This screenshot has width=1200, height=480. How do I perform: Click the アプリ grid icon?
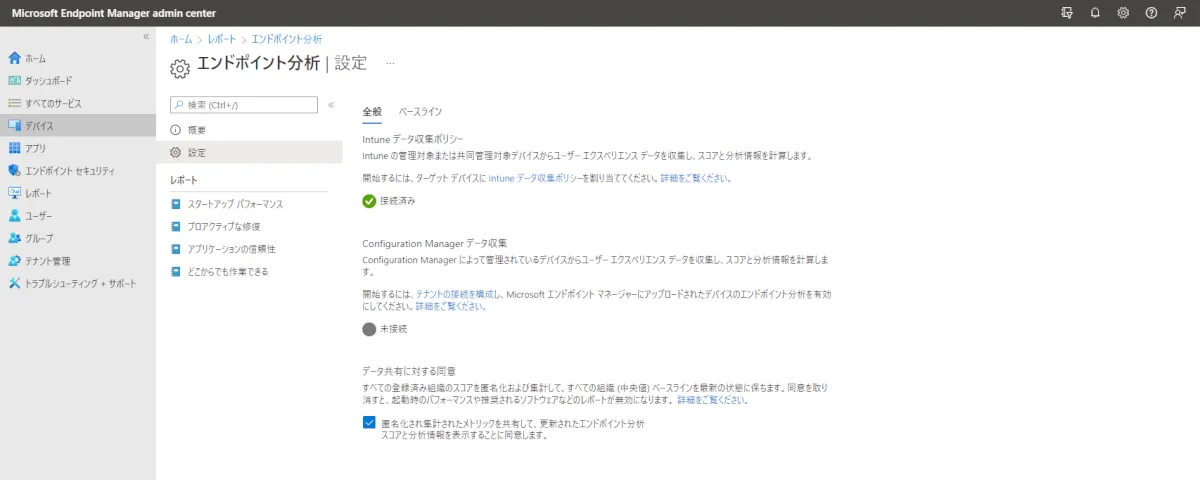14,148
